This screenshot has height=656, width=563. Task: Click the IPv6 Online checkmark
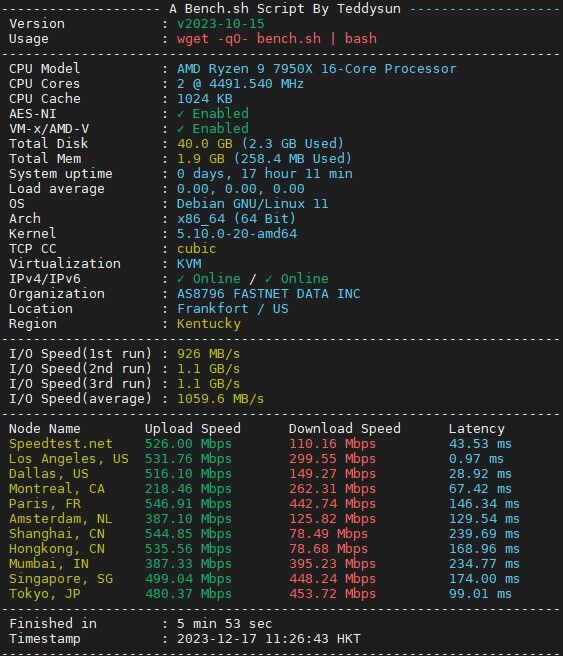click(x=269, y=279)
